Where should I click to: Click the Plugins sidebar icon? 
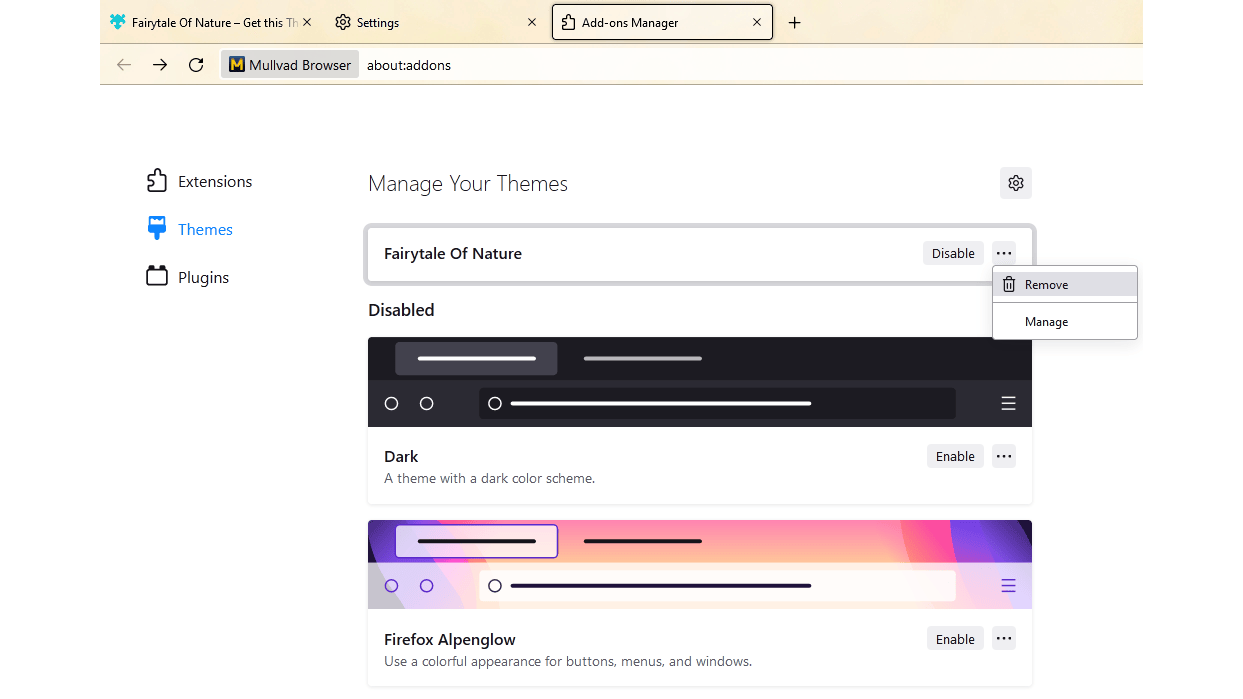pyautogui.click(x=157, y=277)
